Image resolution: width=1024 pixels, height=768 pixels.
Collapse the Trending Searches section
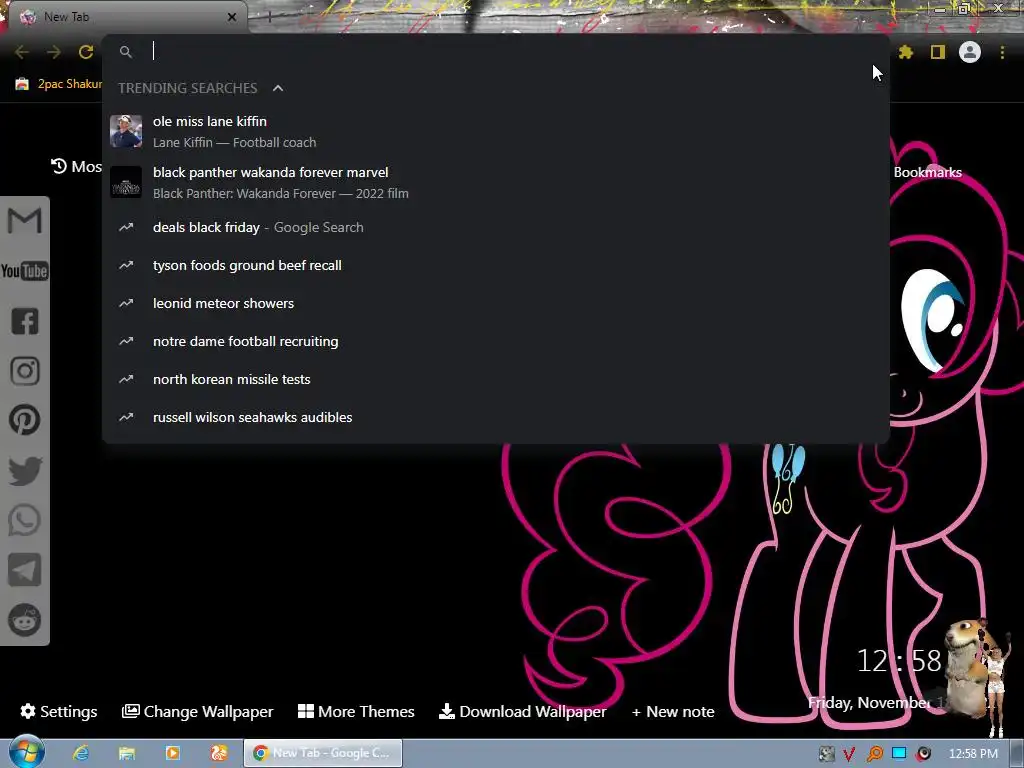pyautogui.click(x=278, y=88)
